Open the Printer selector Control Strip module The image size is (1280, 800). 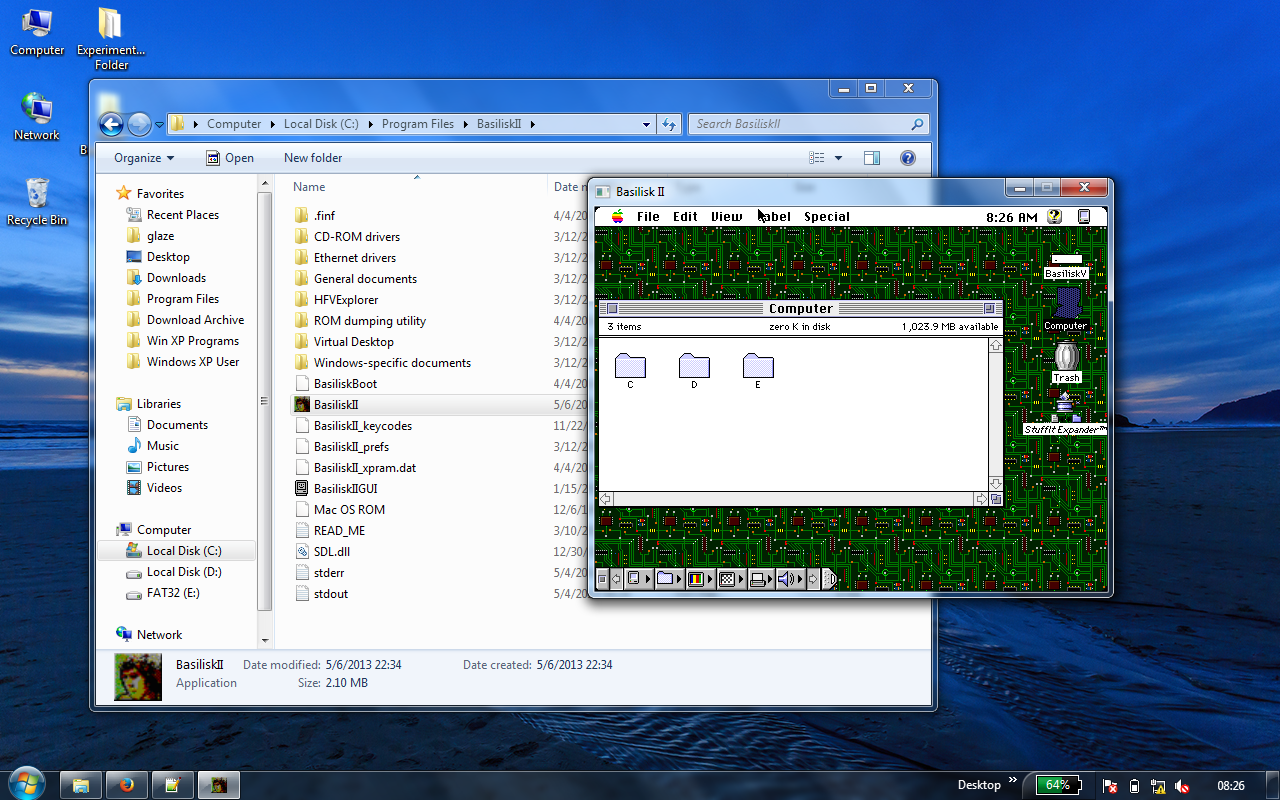(x=762, y=579)
